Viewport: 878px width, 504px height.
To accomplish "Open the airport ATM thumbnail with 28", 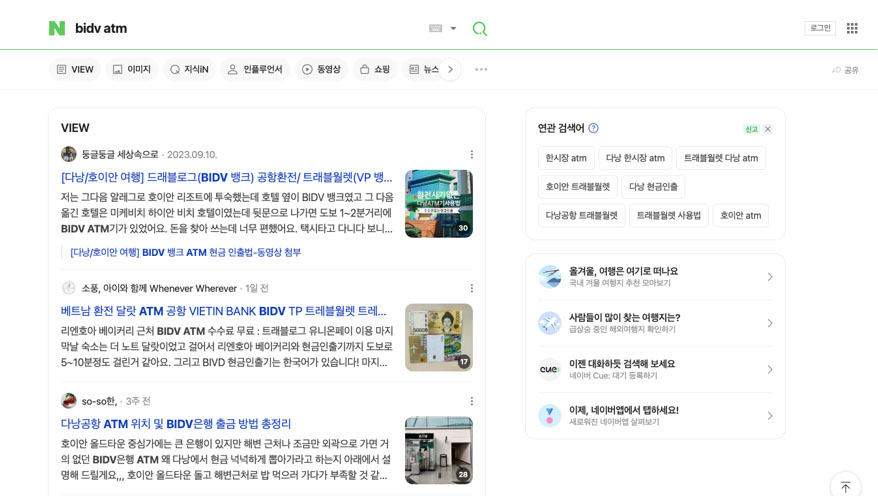I will (438, 450).
